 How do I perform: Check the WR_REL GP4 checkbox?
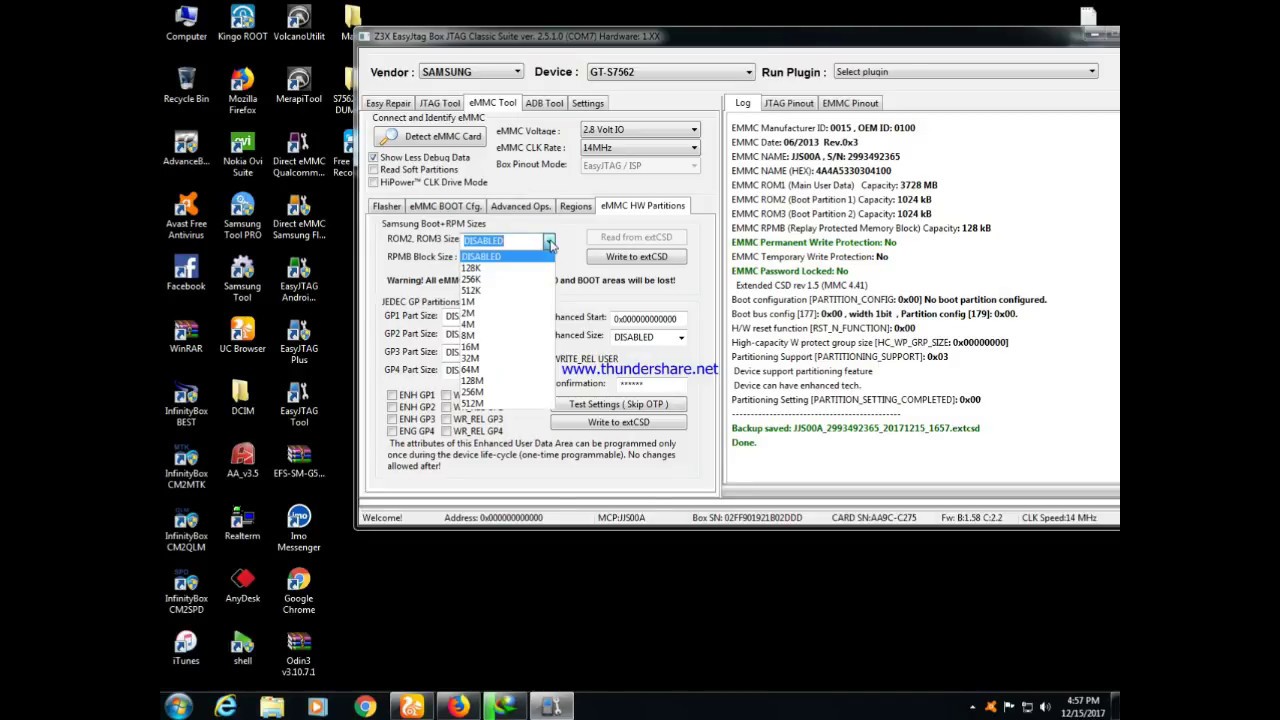coord(446,431)
